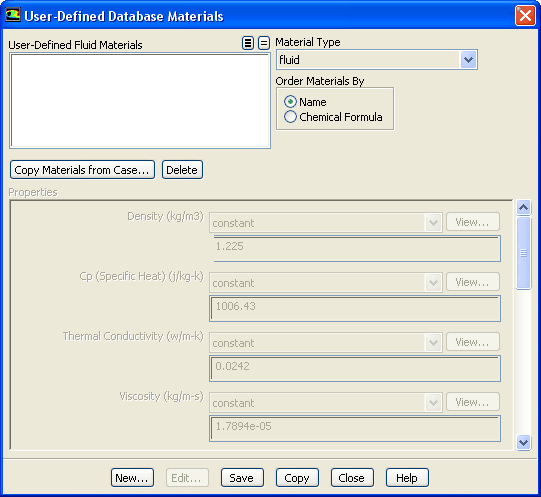Click inside User-Defined Fluid Materials list
The height and width of the screenshot is (497, 541).
coord(140,101)
